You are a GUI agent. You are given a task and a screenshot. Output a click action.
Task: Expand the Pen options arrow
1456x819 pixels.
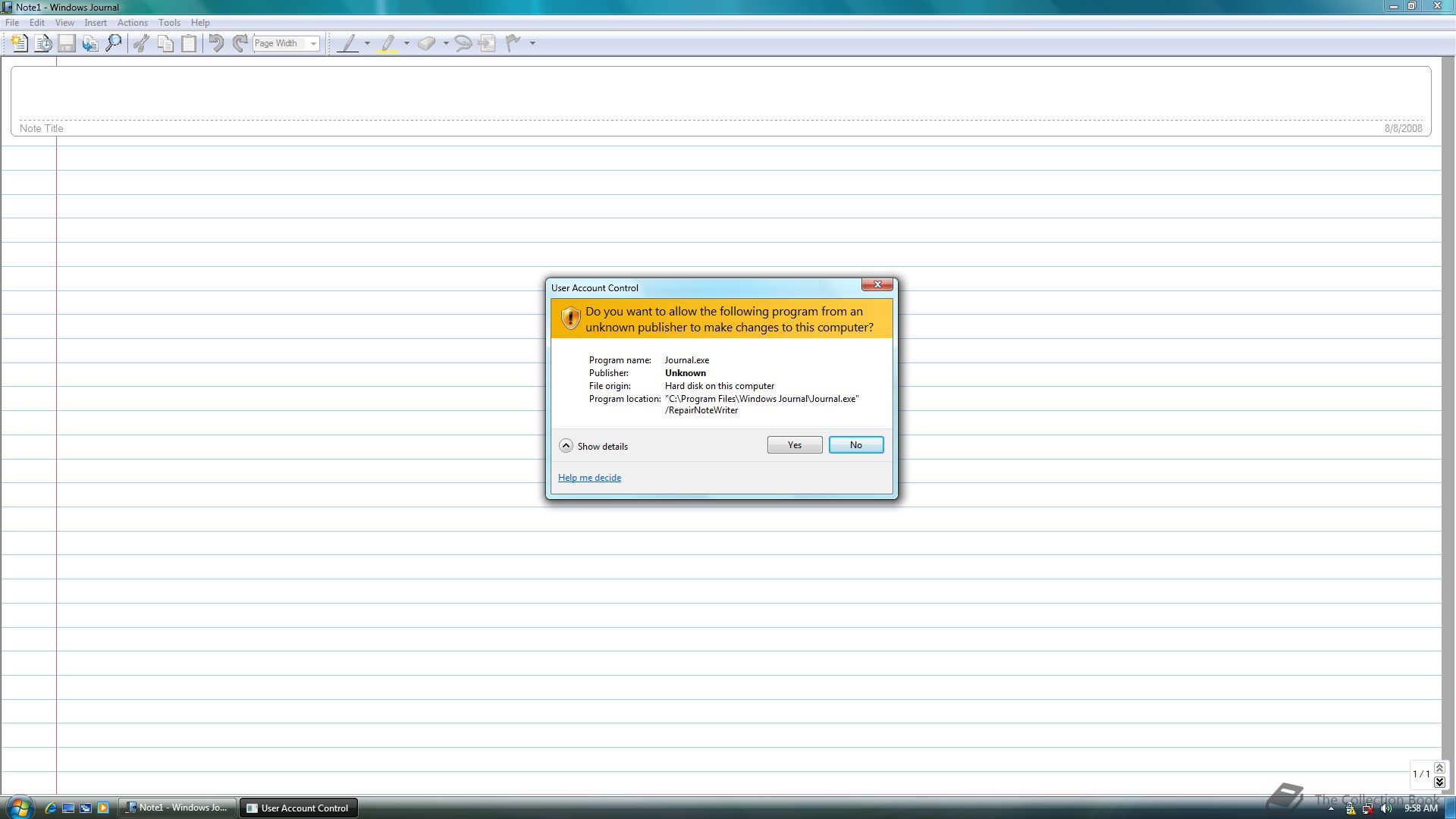(367, 43)
